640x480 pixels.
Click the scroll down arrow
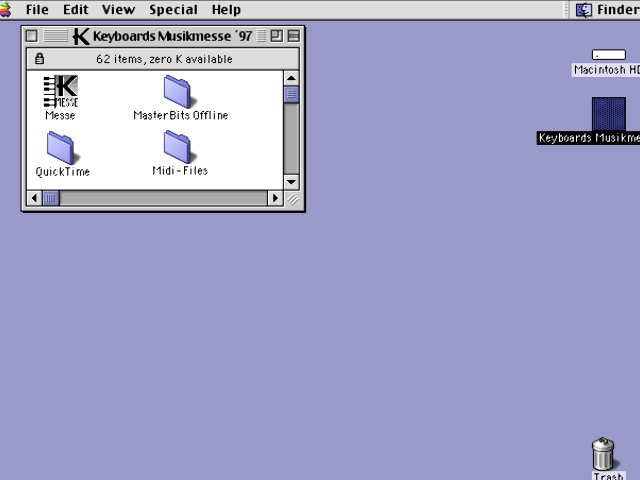[x=291, y=182]
